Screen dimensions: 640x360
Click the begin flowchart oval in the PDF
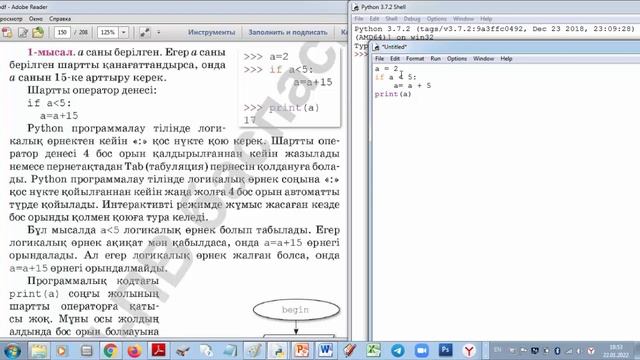click(x=296, y=310)
